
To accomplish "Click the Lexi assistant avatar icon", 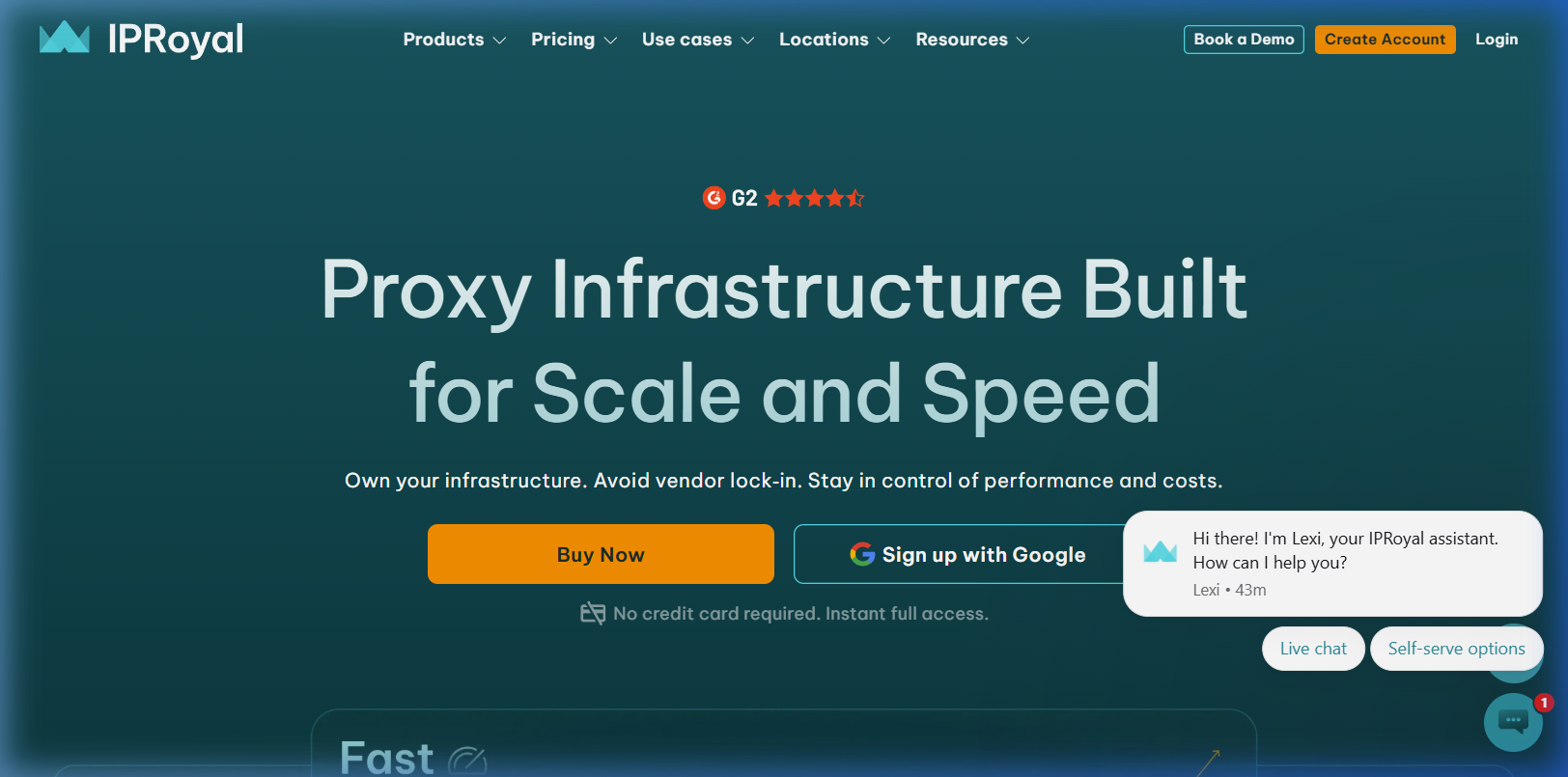I will (x=1160, y=552).
